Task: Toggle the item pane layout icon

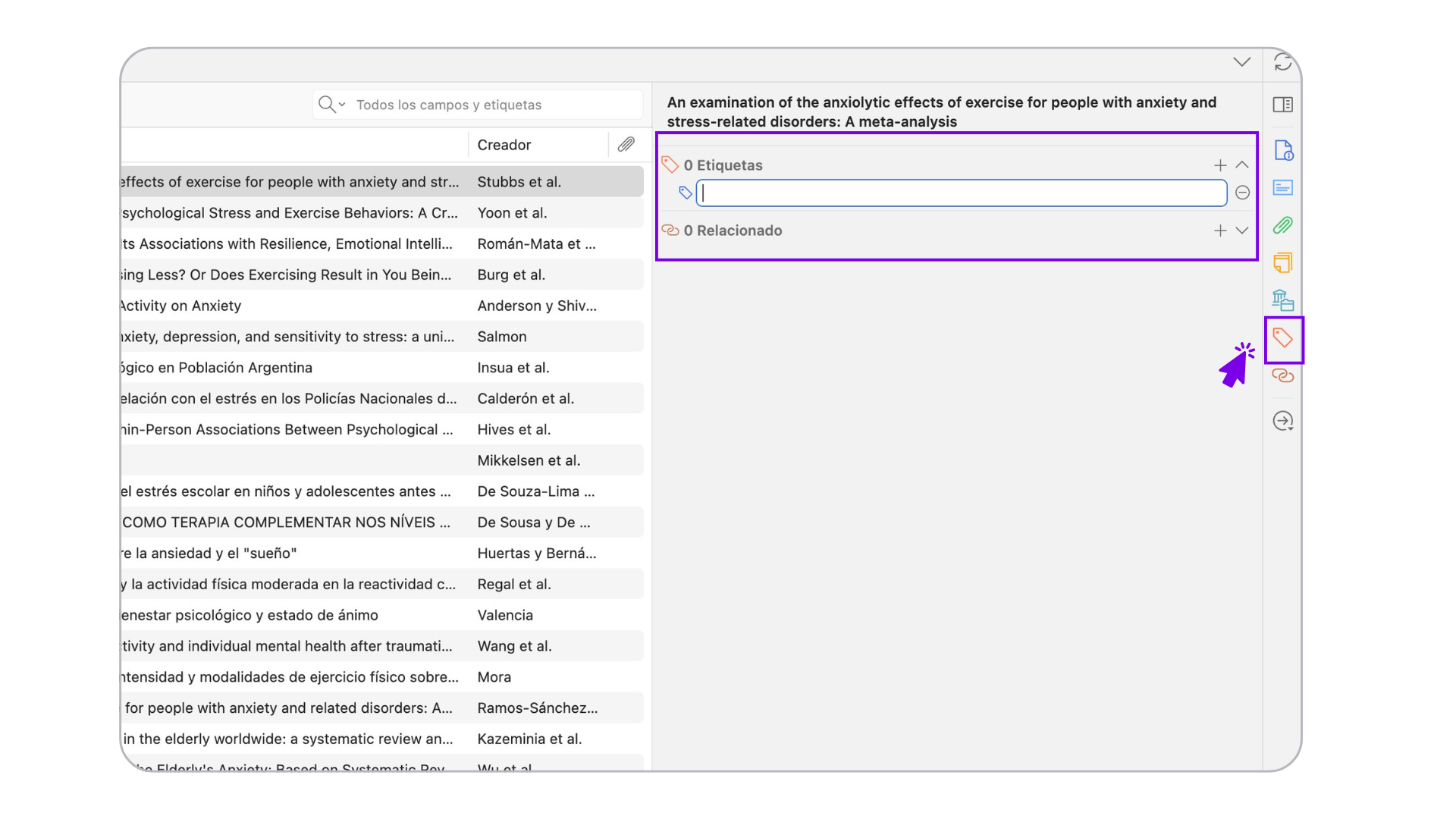Action: (x=1282, y=105)
